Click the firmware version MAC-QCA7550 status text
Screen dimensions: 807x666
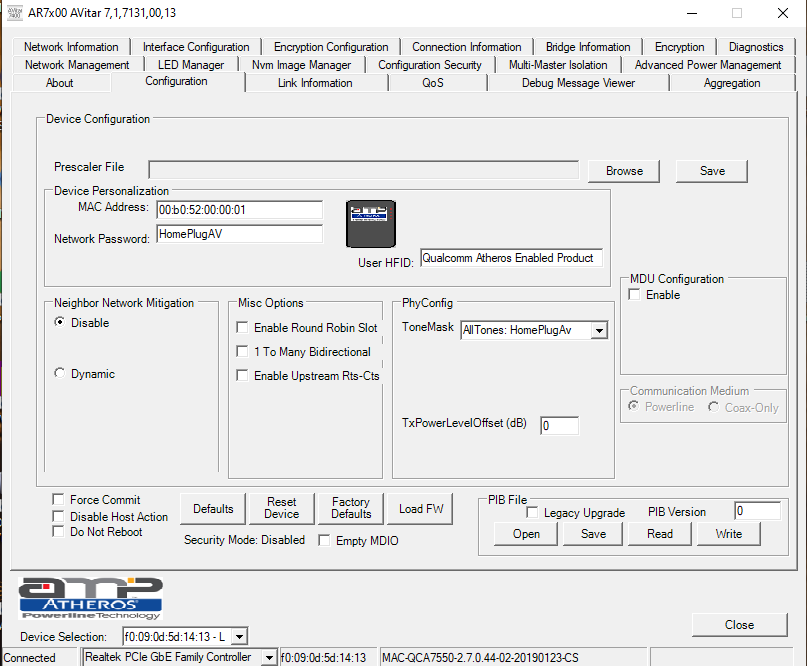[480, 658]
